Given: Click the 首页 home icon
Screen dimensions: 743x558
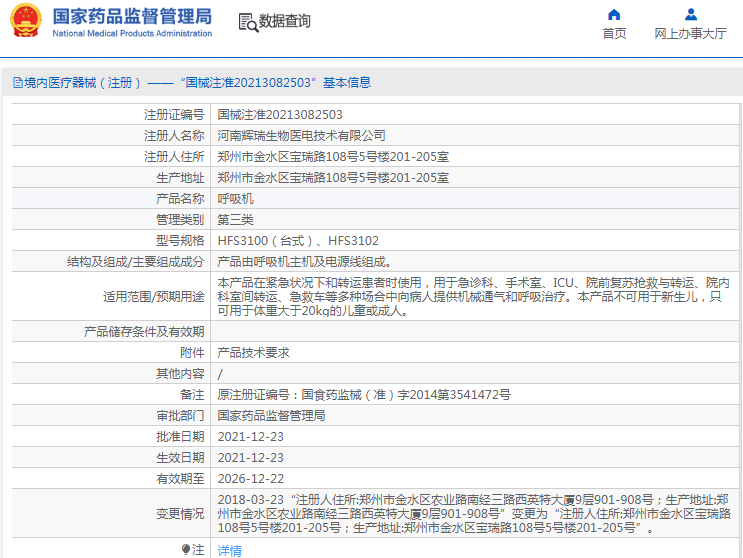Looking at the screenshot, I should pos(614,14).
